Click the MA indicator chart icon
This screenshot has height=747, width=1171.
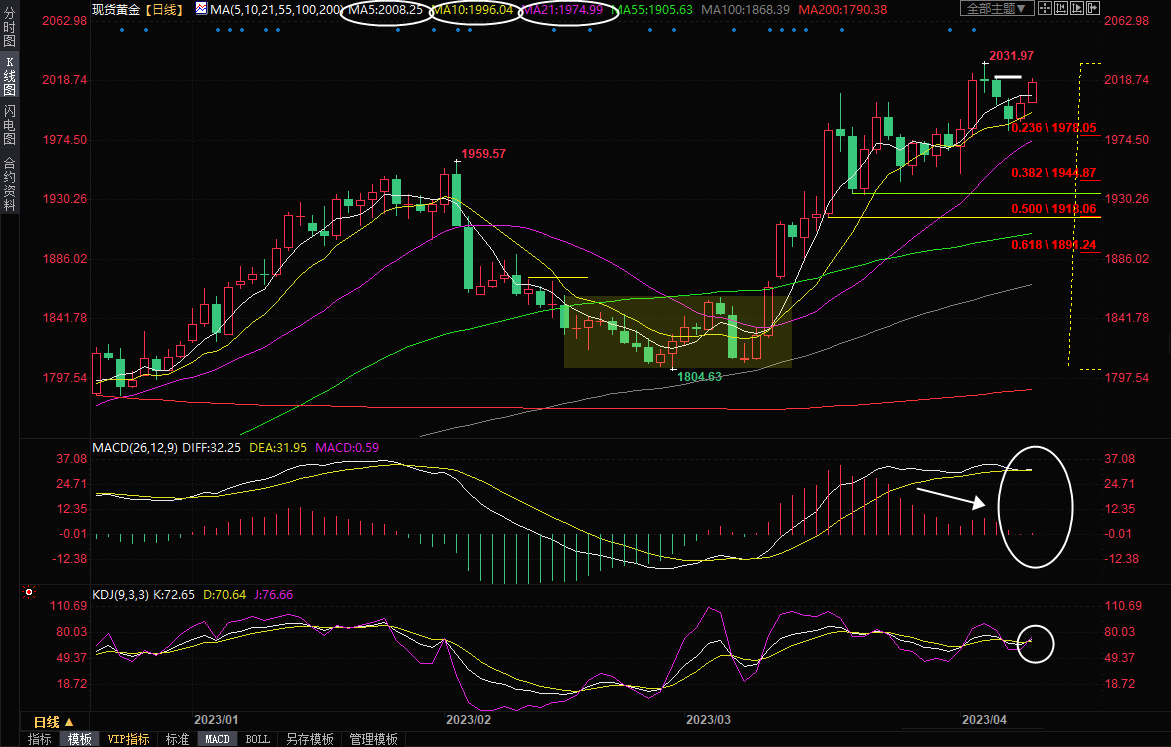(201, 9)
